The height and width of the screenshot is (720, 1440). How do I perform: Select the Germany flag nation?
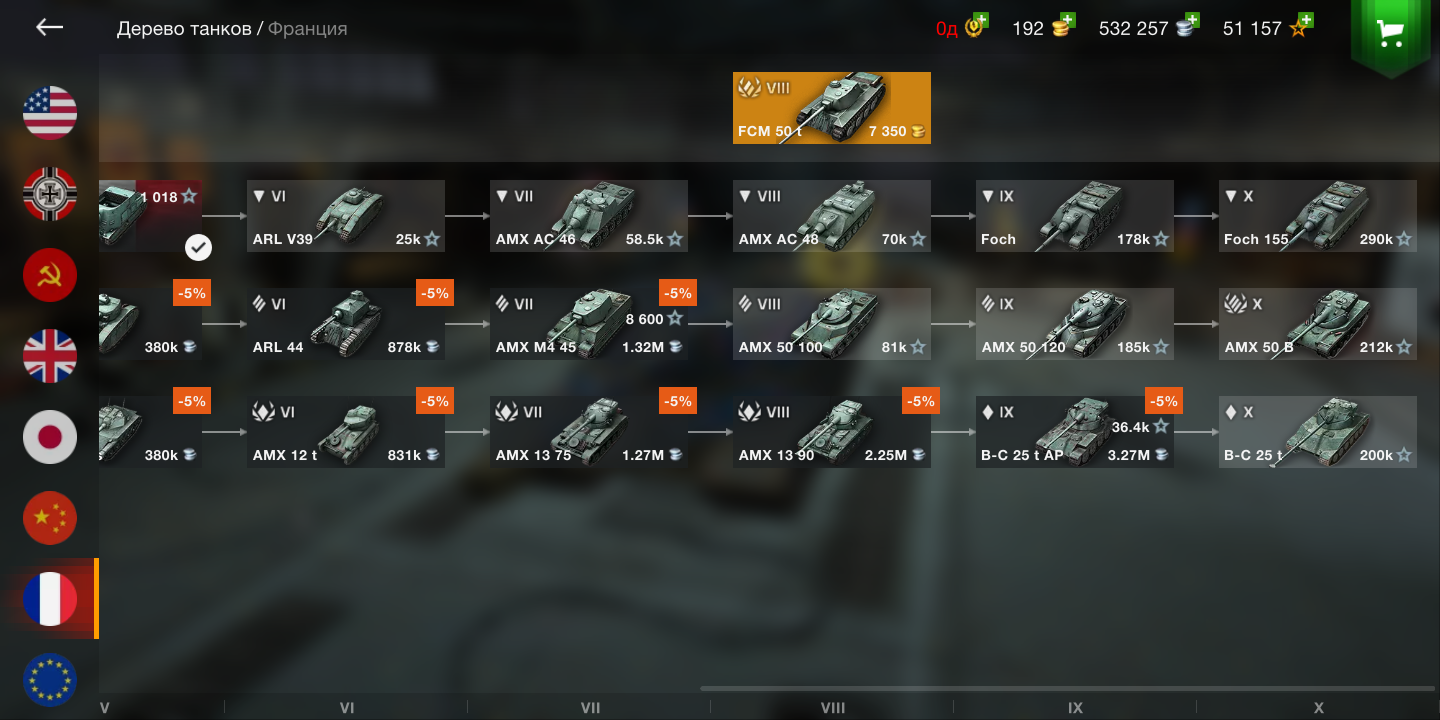coord(50,193)
